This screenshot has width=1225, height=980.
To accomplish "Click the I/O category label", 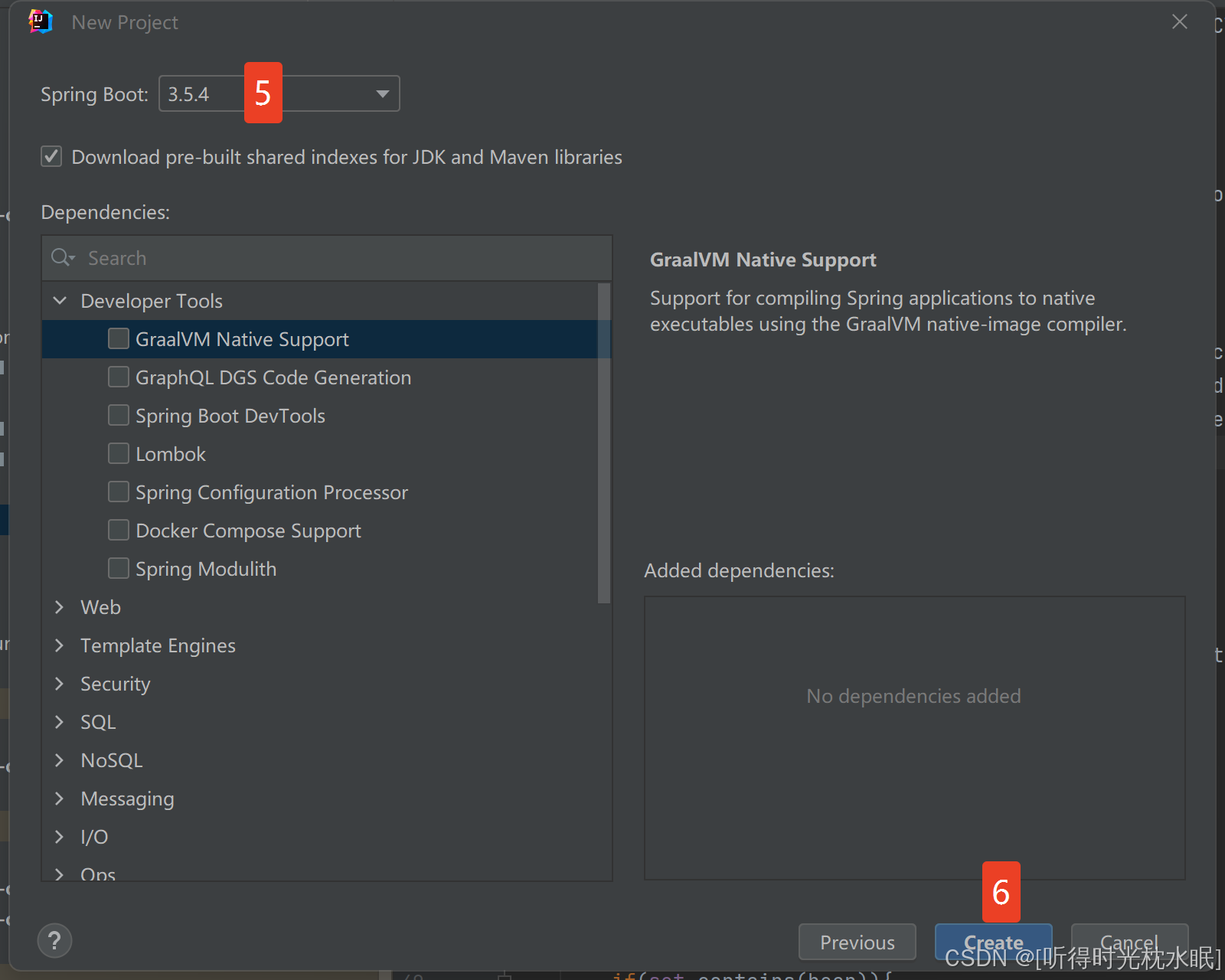I will pos(94,837).
